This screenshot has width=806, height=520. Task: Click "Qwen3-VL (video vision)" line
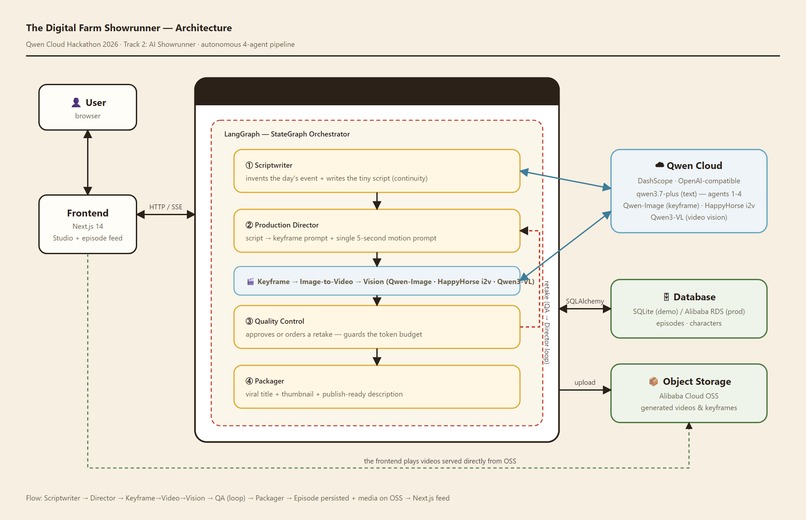pos(689,217)
